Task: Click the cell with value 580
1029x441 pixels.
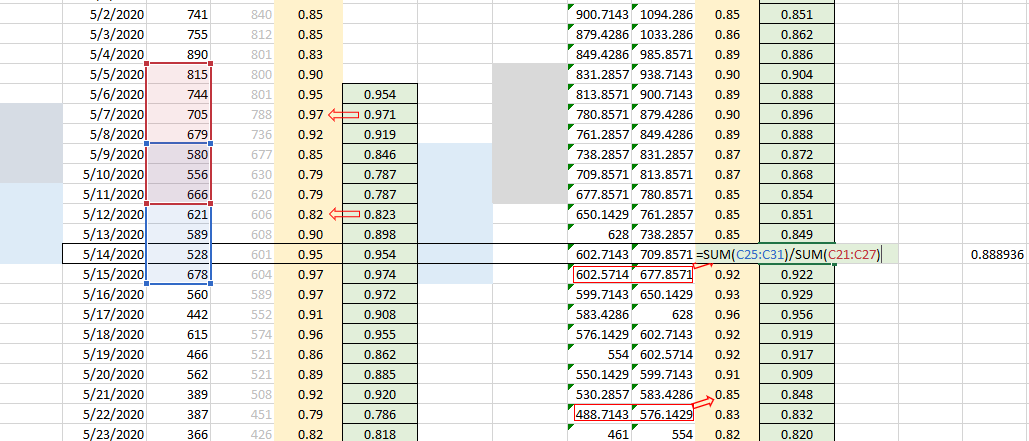Action: point(178,154)
